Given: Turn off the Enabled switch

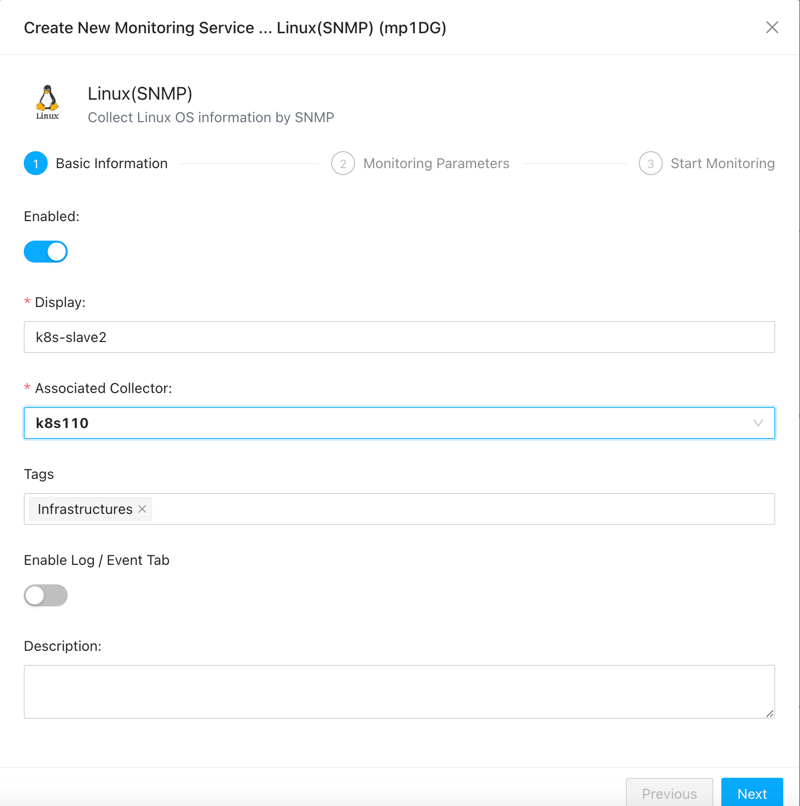Looking at the screenshot, I should click(46, 251).
